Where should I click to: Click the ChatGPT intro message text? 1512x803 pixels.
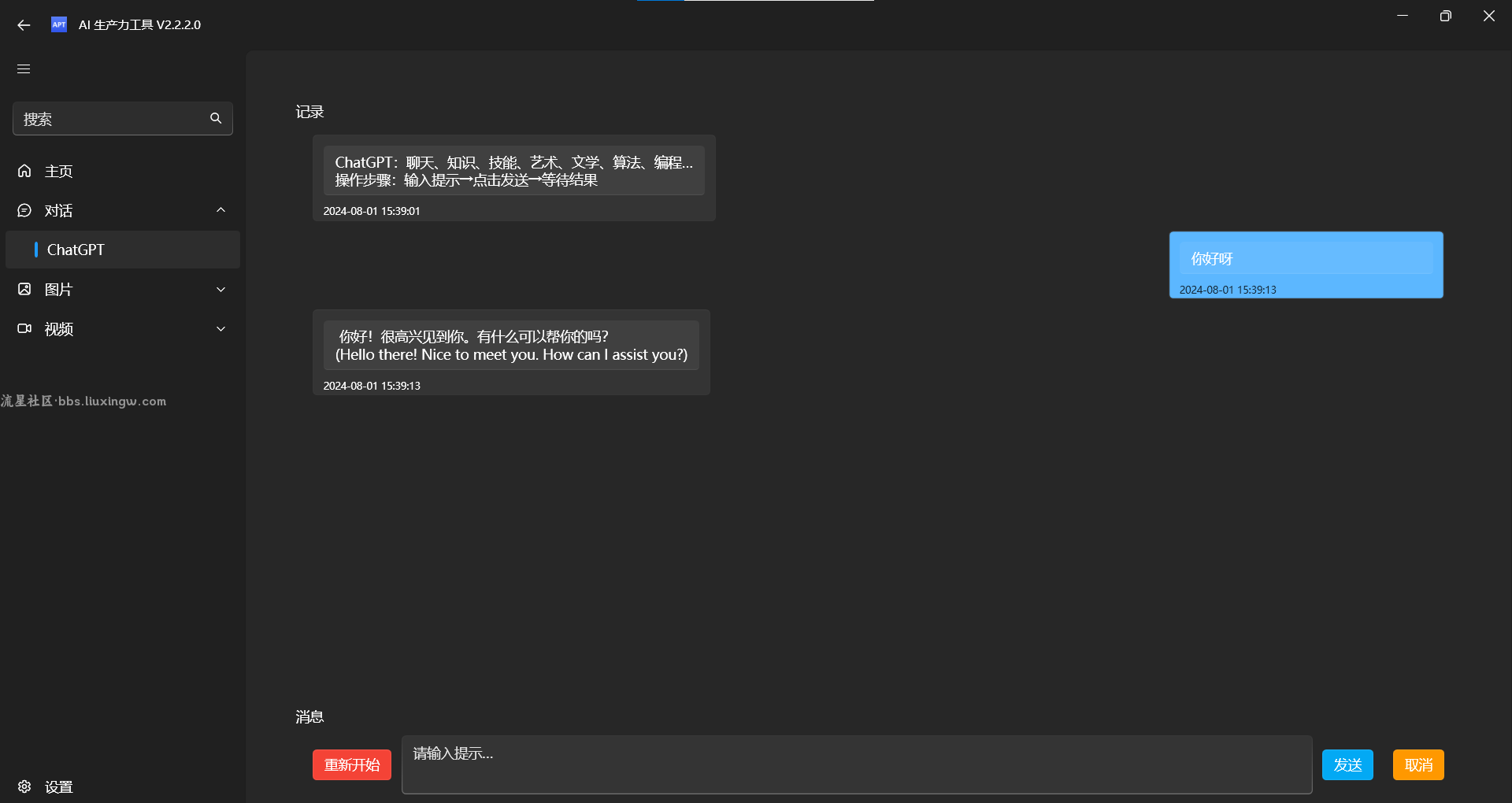pyautogui.click(x=514, y=171)
